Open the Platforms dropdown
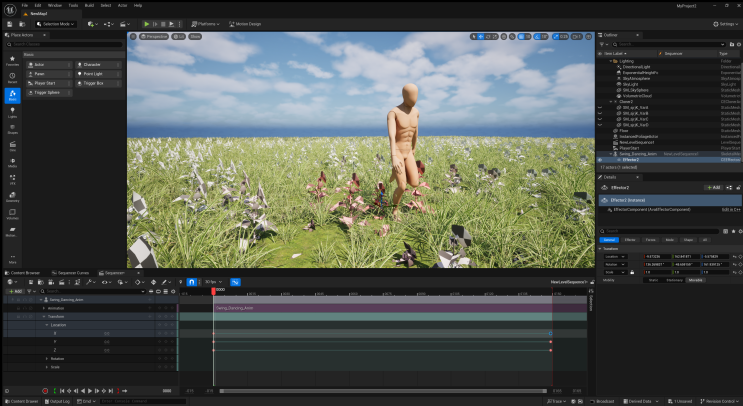 click(x=207, y=23)
